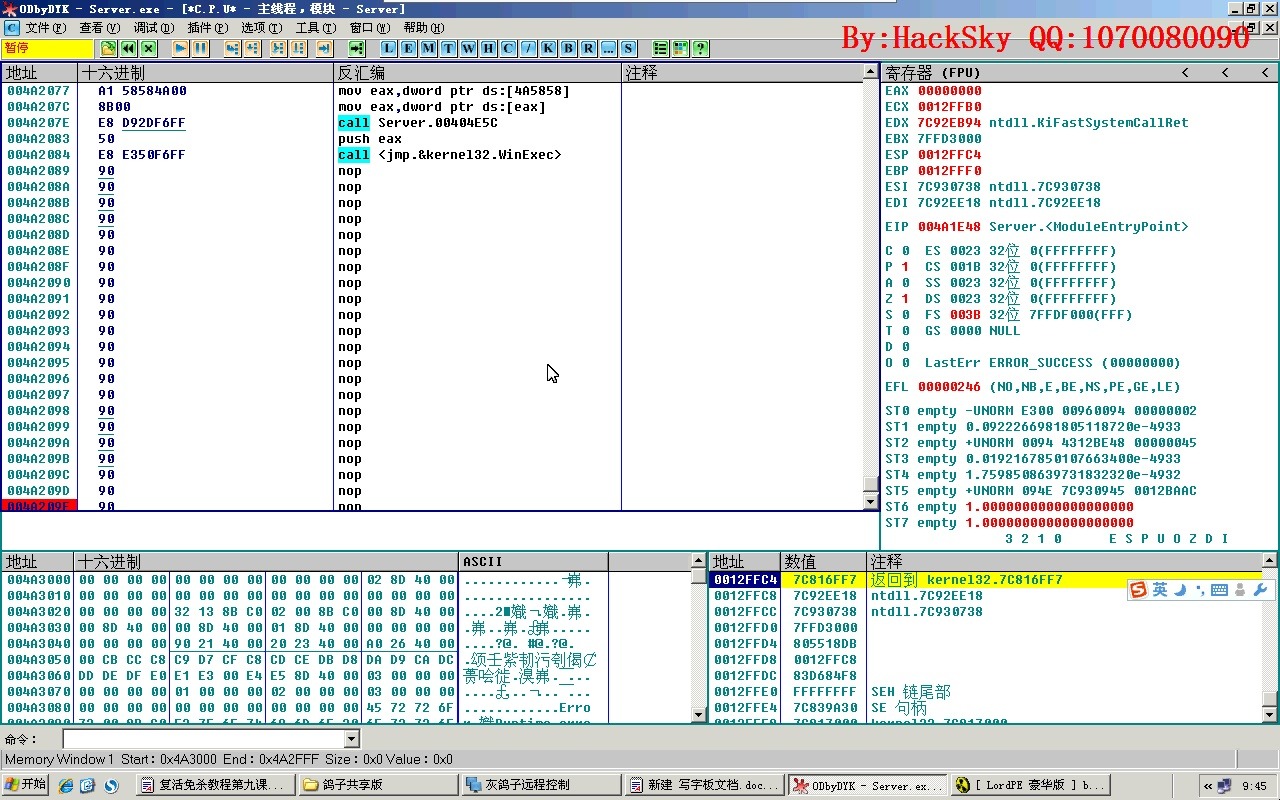The width and height of the screenshot is (1280, 800).
Task: Open Run trace with ellipsis button
Action: (608, 48)
